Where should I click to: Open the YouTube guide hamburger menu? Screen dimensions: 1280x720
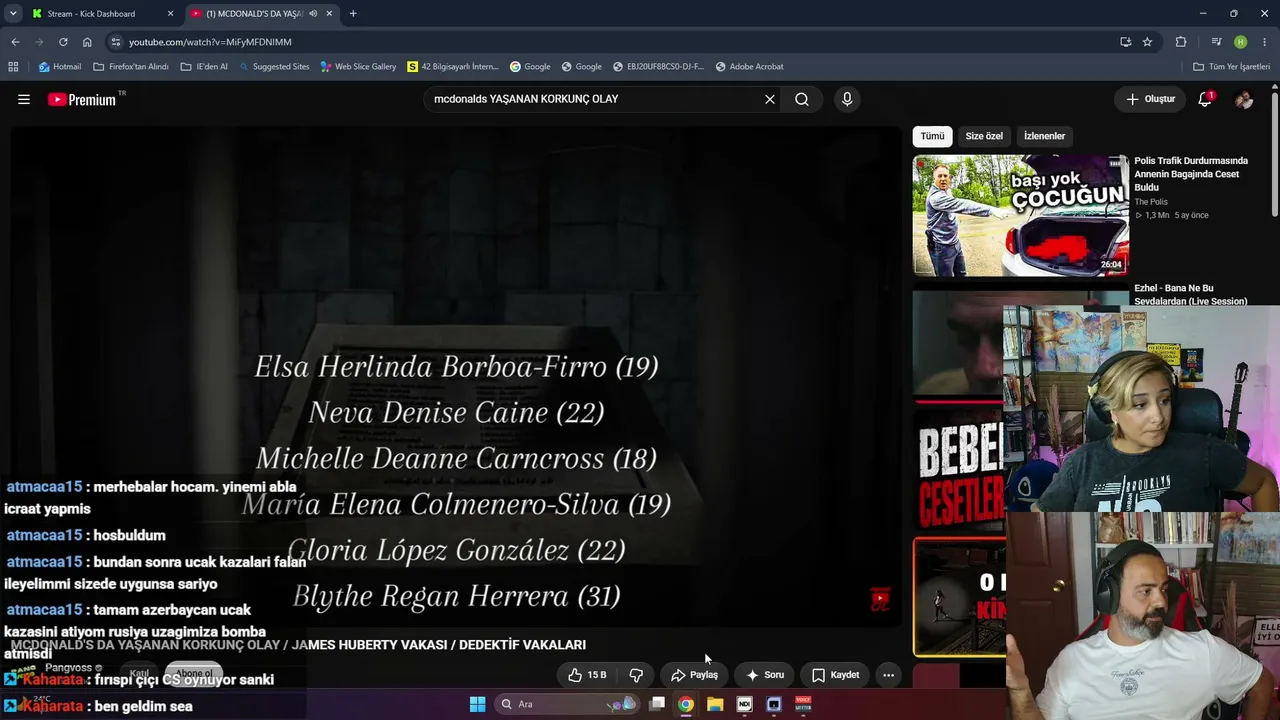tap(24, 99)
